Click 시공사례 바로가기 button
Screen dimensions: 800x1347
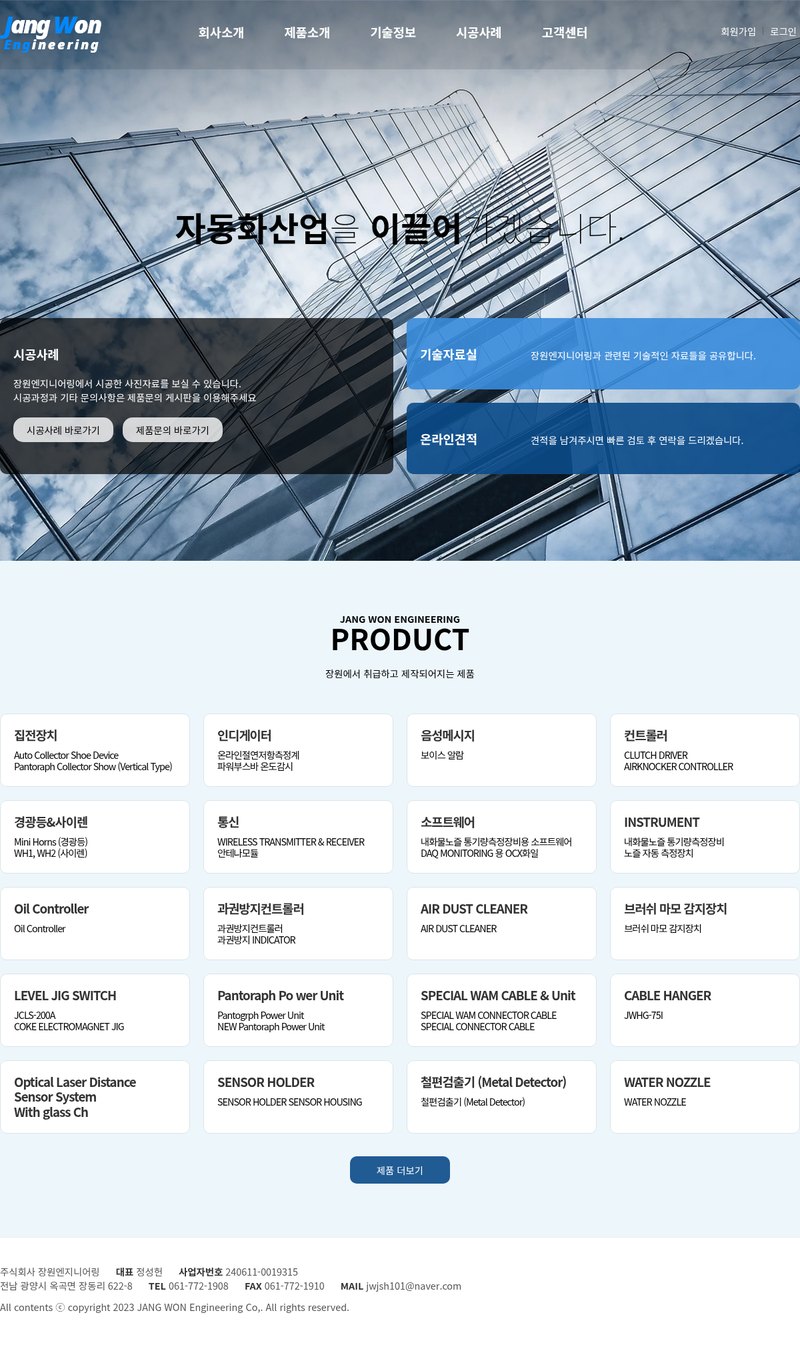[63, 430]
